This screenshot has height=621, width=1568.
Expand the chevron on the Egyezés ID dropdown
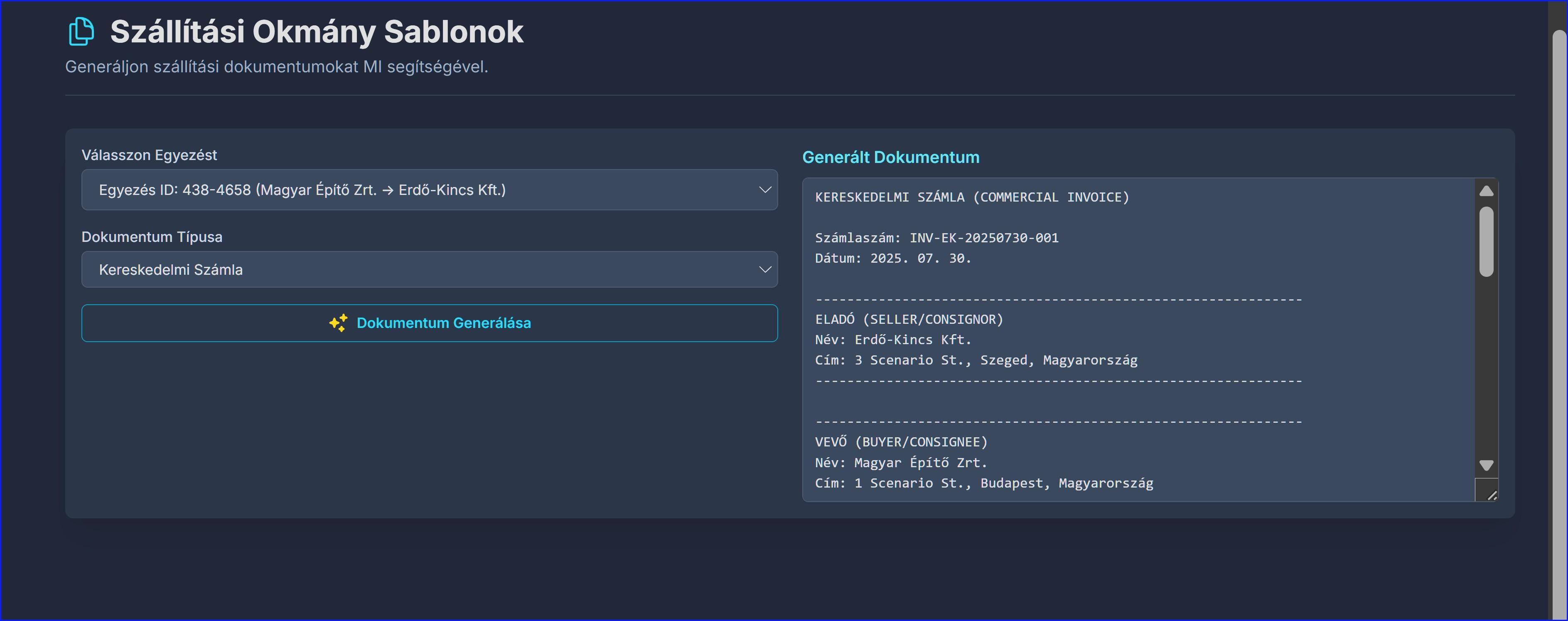coord(764,190)
